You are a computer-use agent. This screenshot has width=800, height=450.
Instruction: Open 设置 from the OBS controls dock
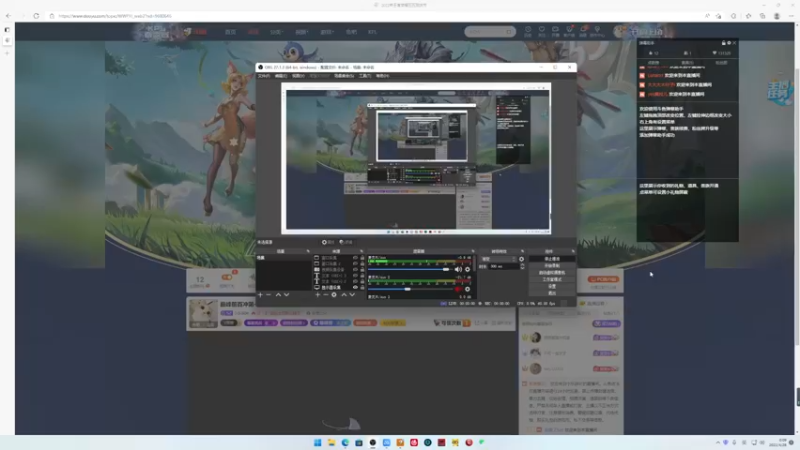point(552,286)
